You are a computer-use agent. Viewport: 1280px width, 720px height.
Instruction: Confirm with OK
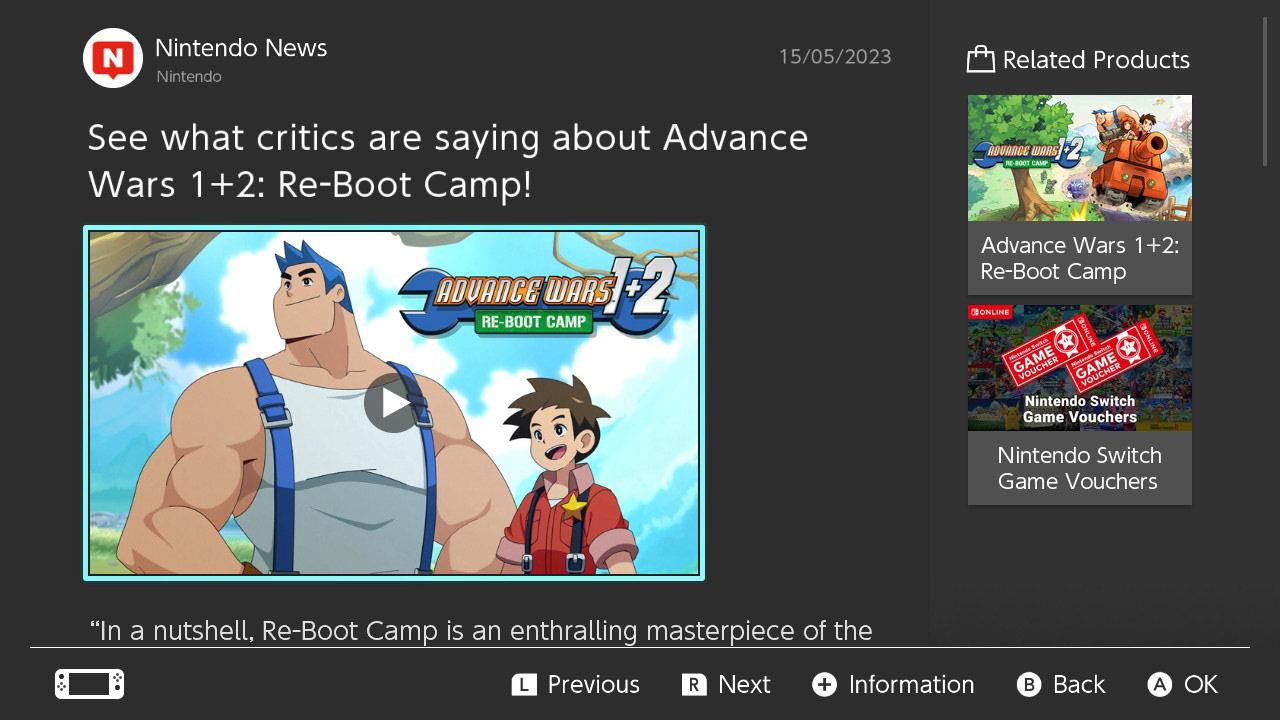1201,684
